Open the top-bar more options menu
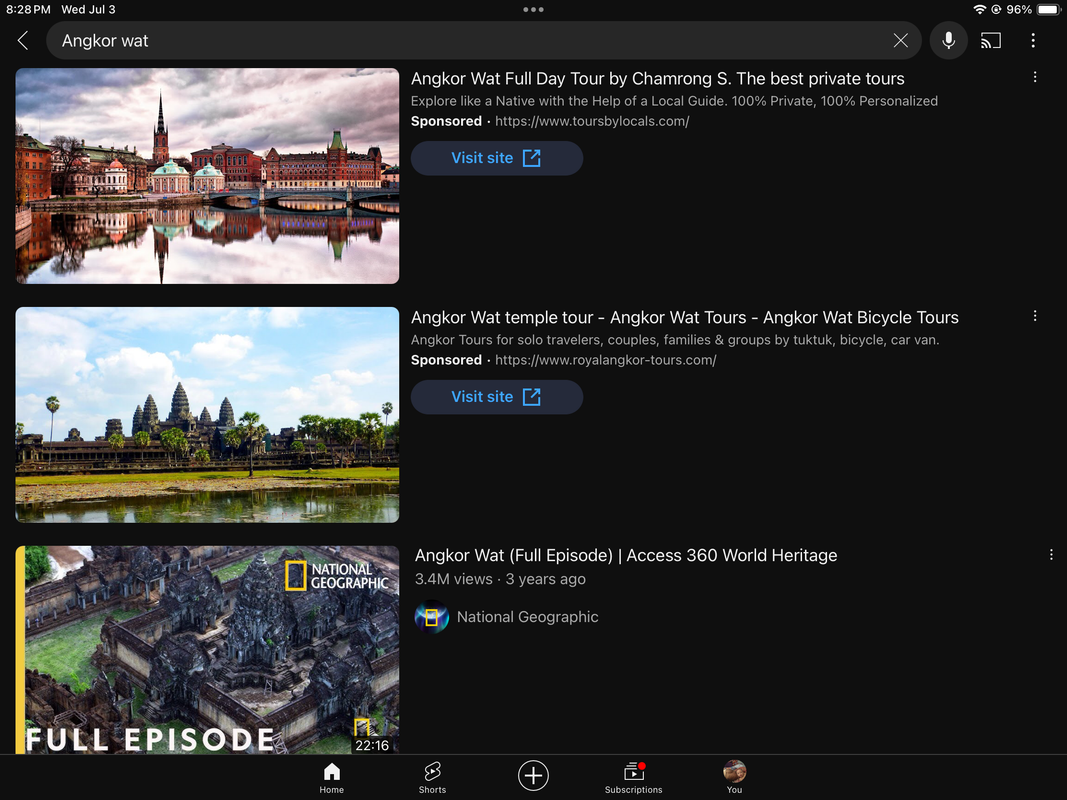Screen dimensions: 1067x800 (1033, 41)
